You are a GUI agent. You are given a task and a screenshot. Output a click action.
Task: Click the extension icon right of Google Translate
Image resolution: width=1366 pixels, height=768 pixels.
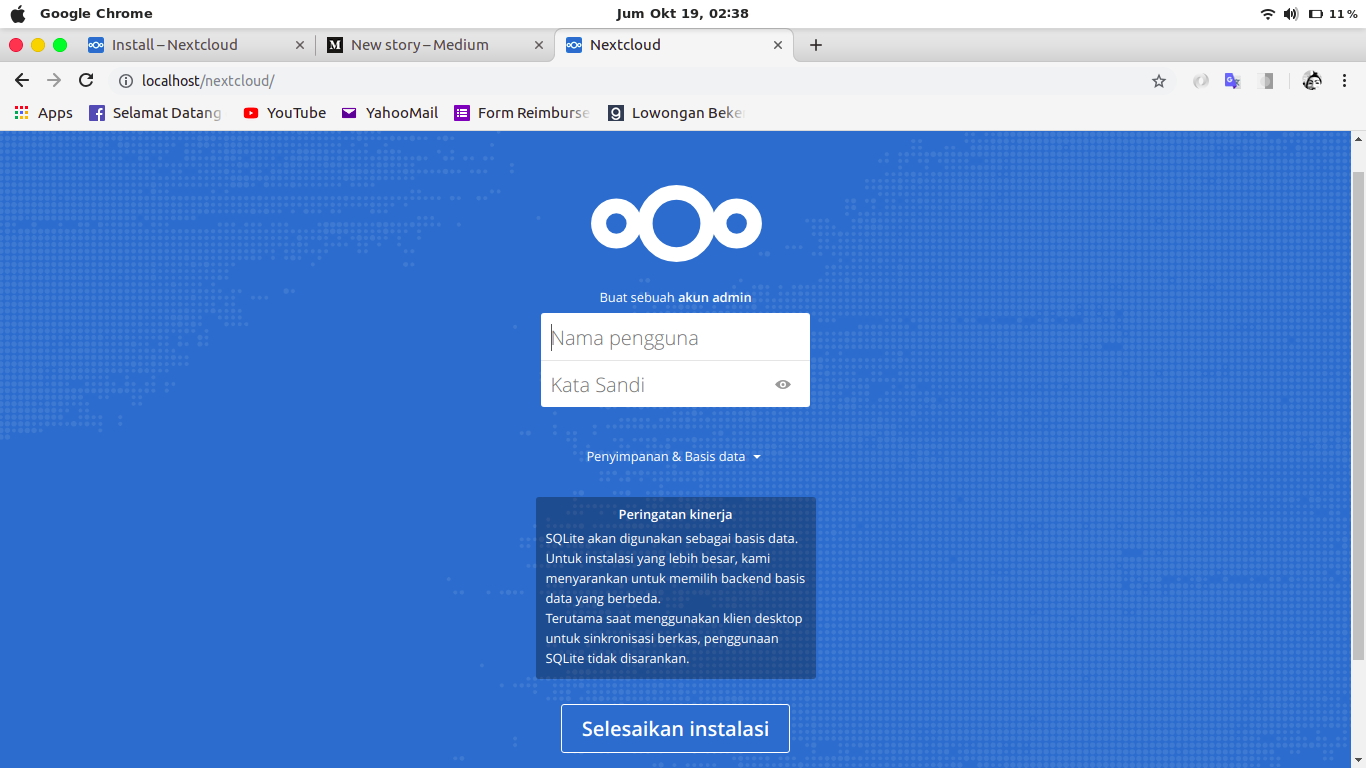click(x=1265, y=81)
